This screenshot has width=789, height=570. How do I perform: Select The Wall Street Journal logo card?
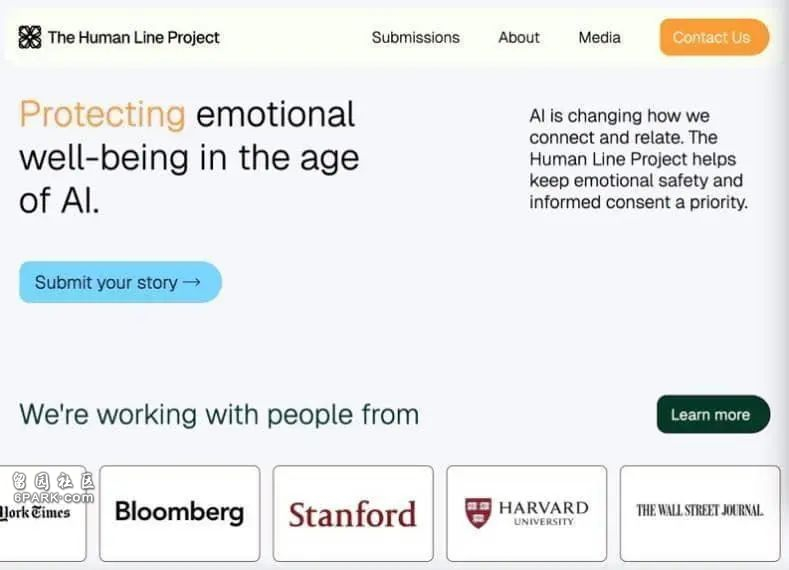coord(700,513)
